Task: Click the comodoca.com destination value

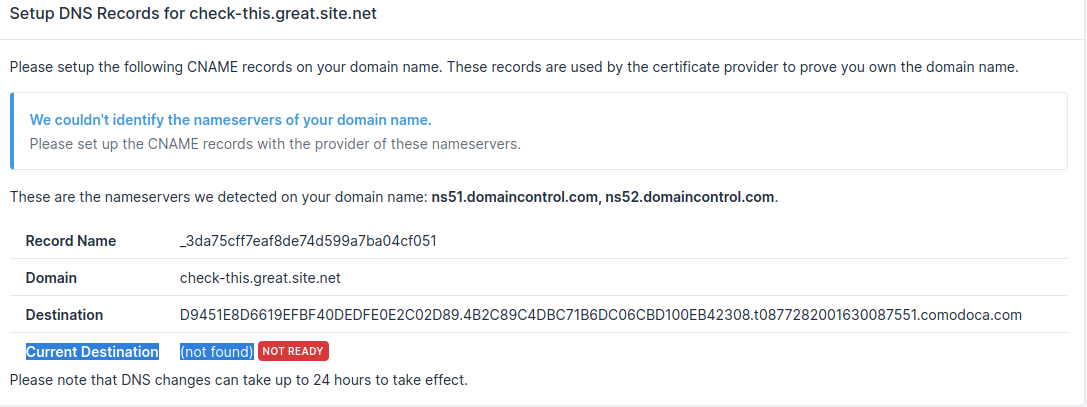Action: (600, 315)
